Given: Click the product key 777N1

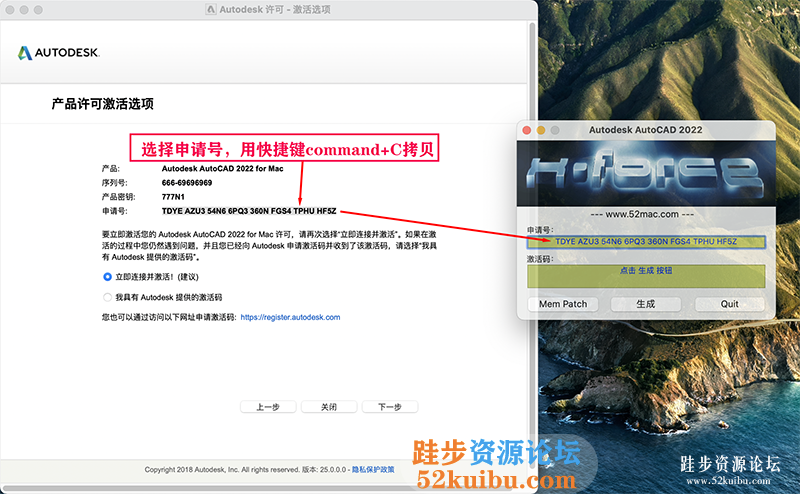Looking at the screenshot, I should [x=173, y=197].
